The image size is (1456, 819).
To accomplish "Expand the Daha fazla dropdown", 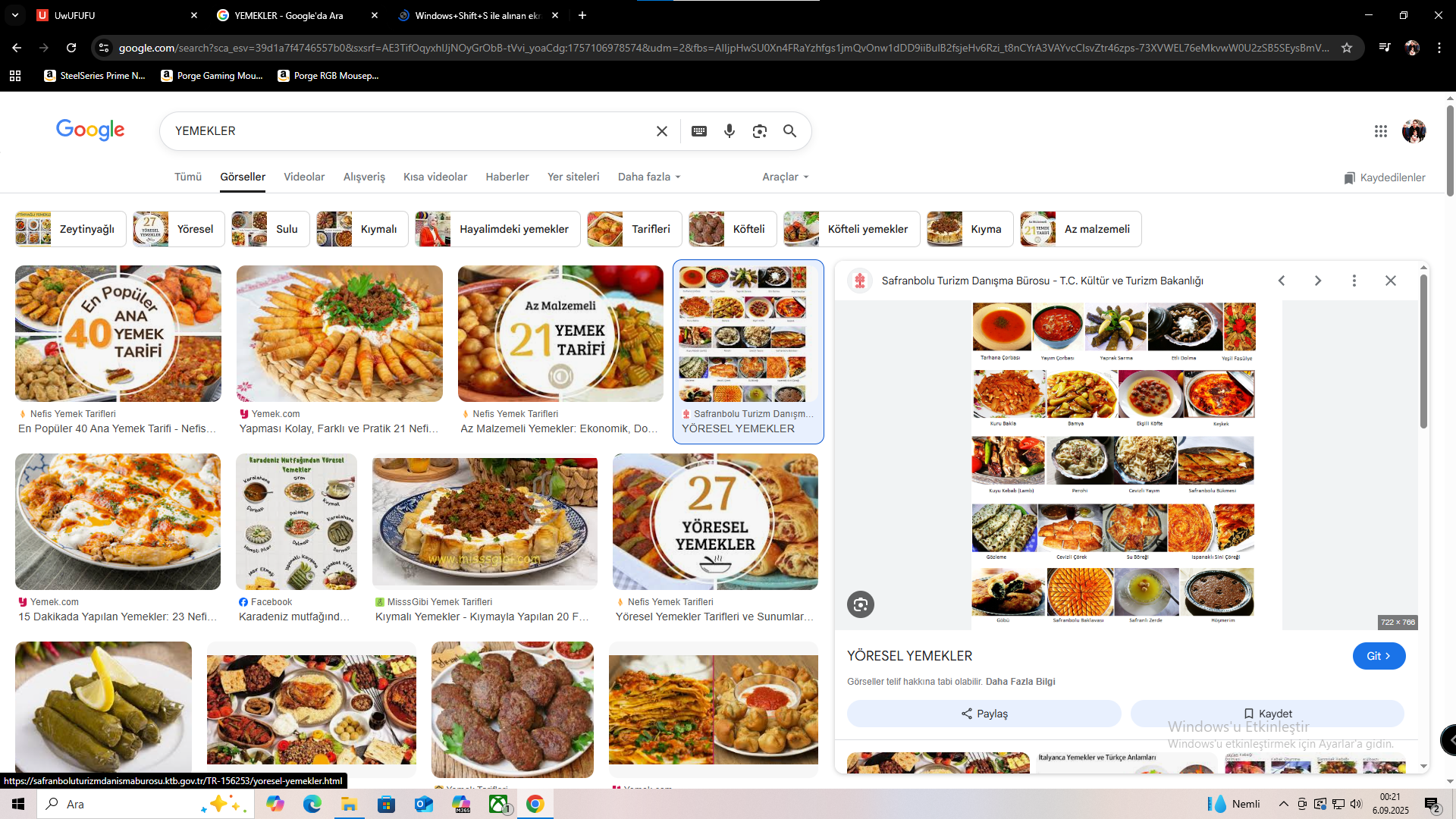I will coord(649,177).
